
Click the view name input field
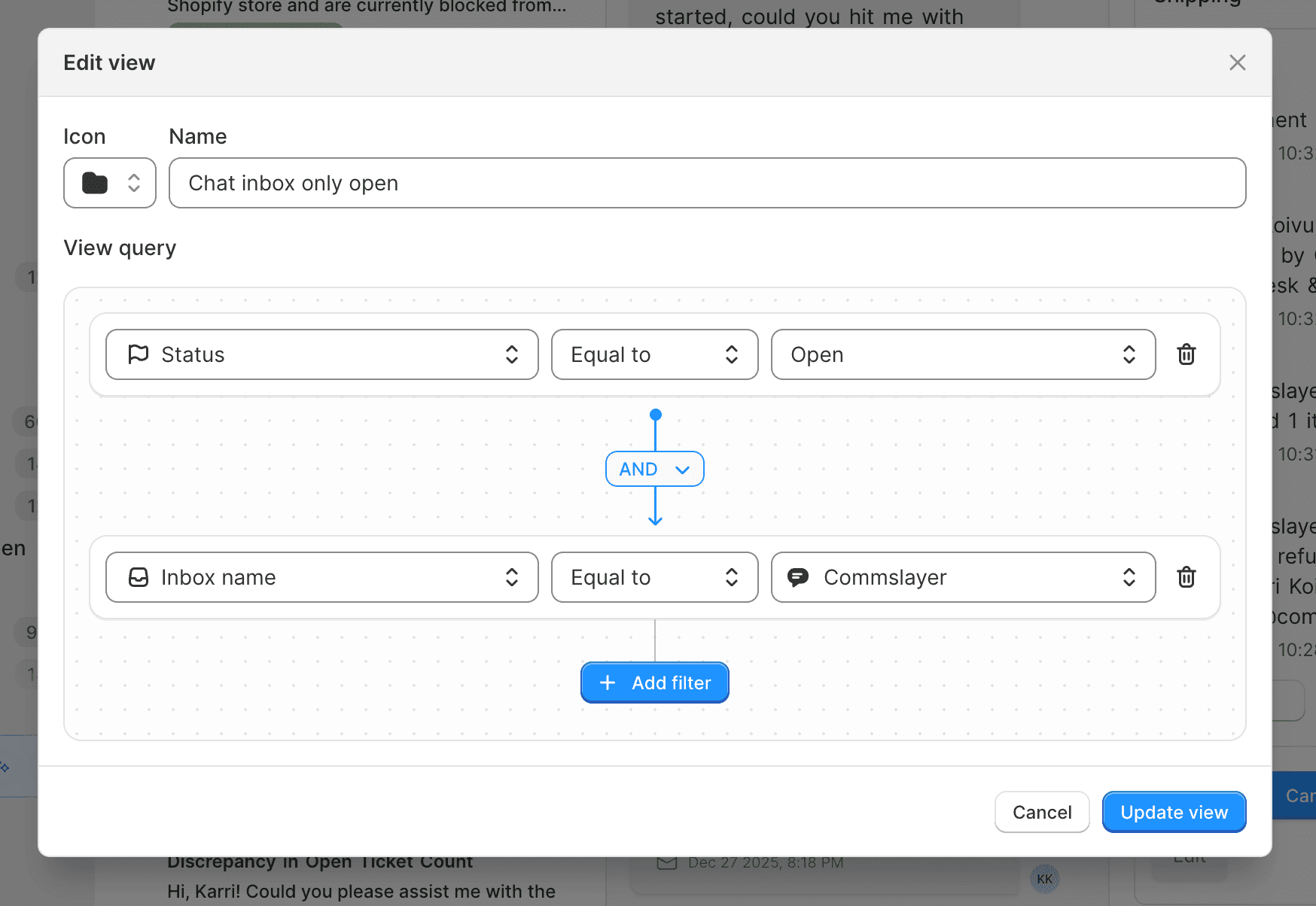tap(707, 183)
